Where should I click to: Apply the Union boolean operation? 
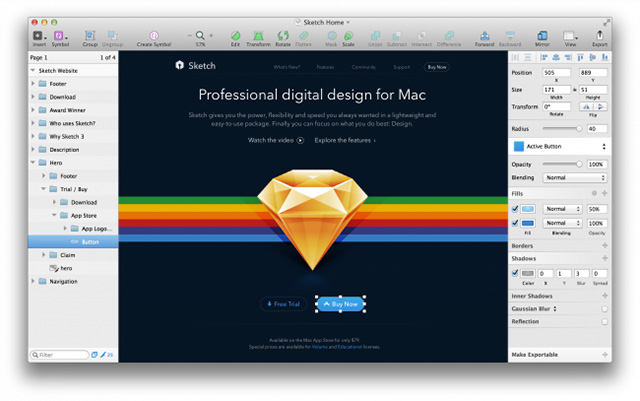click(375, 36)
